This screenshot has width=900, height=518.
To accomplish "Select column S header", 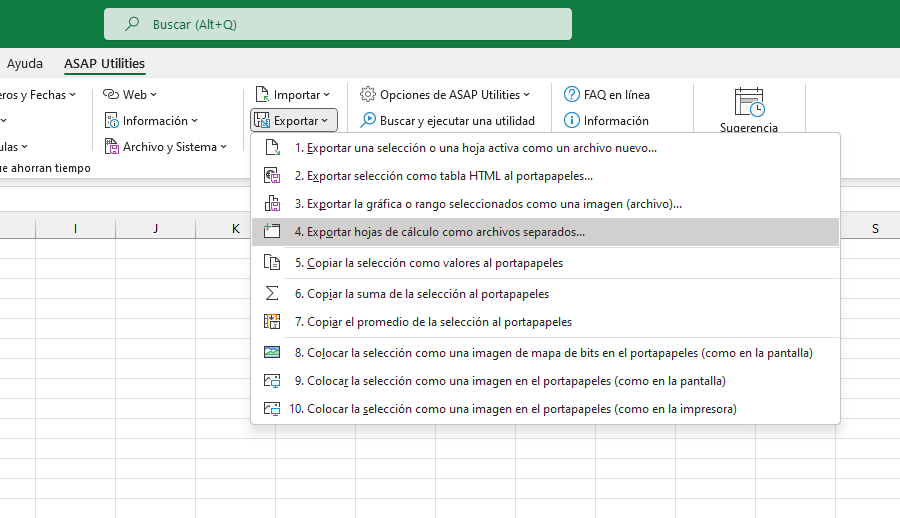I will (875, 229).
